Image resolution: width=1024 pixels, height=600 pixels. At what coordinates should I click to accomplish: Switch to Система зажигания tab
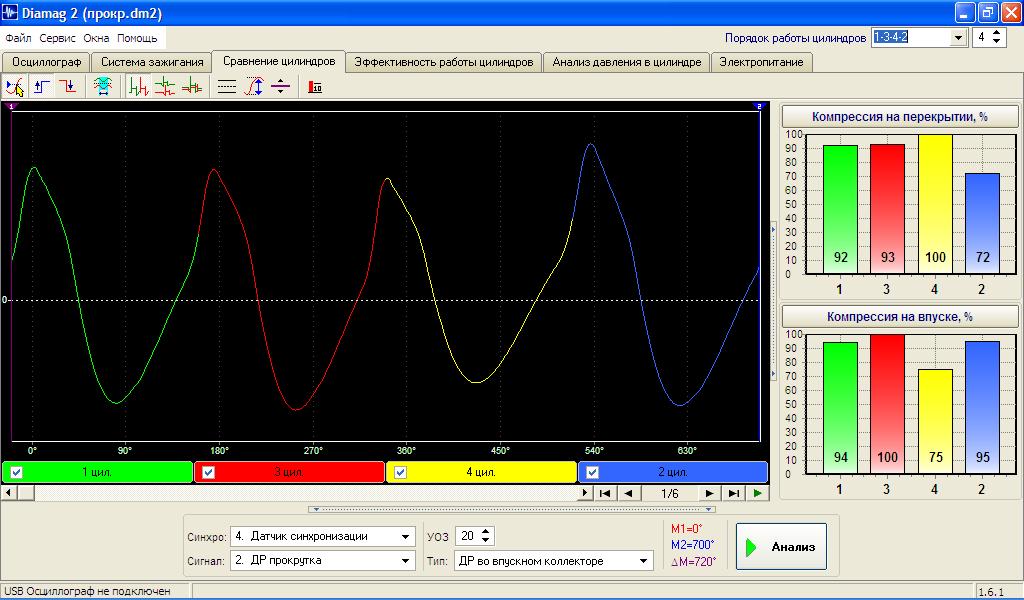pos(152,62)
